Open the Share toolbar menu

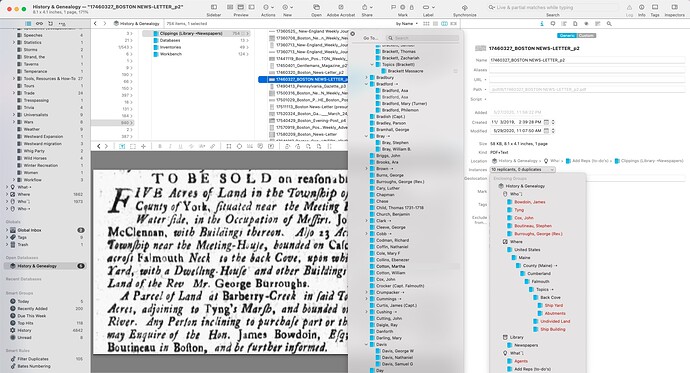367,7
